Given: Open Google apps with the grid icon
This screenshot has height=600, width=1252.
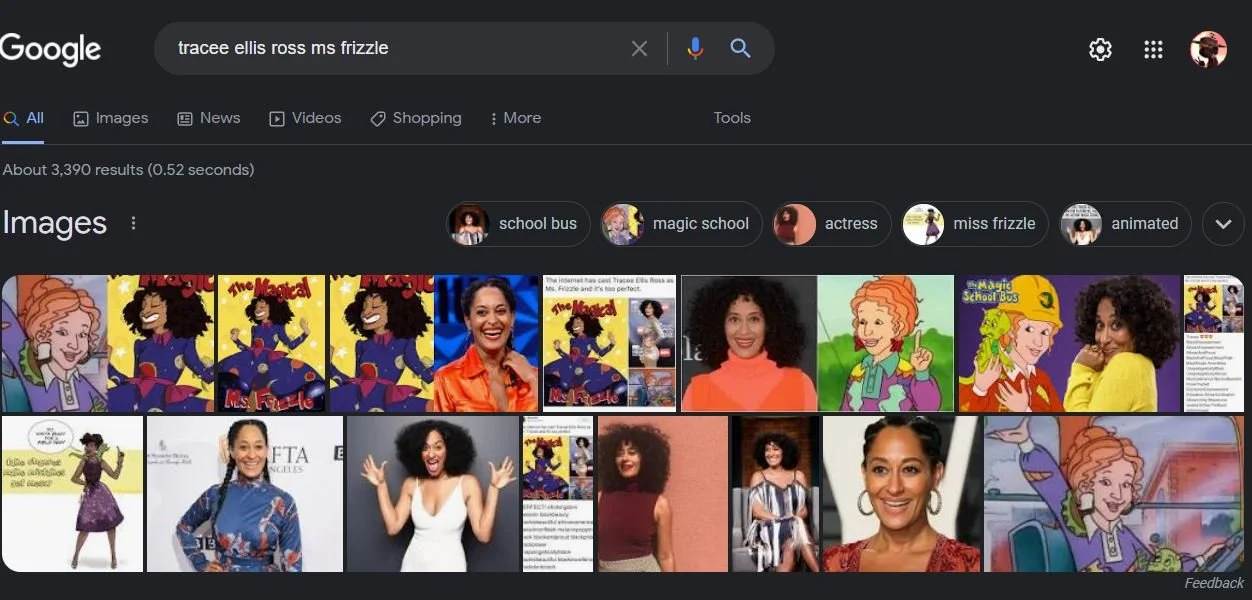Looking at the screenshot, I should click(x=1153, y=49).
